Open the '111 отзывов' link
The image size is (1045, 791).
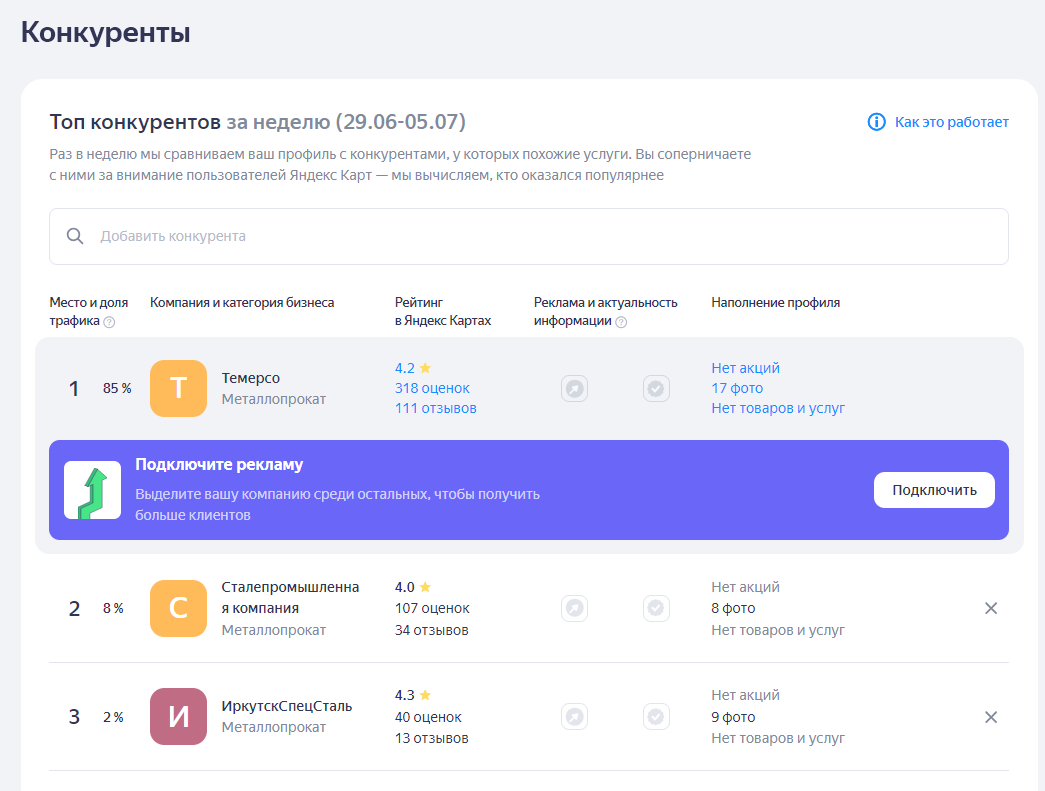[x=435, y=408]
